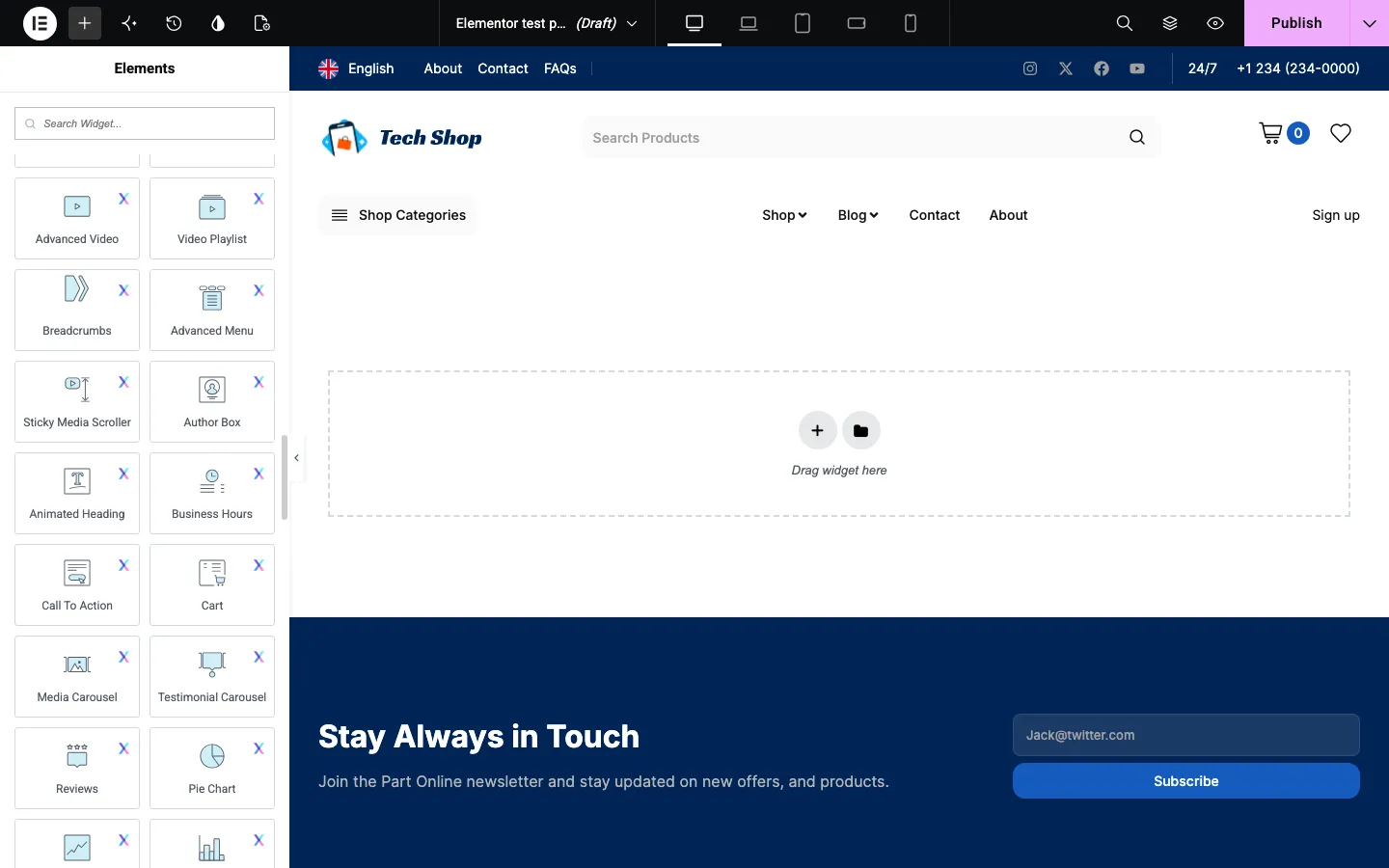1389x868 pixels.
Task: Open Shop Categories menu
Action: [398, 215]
